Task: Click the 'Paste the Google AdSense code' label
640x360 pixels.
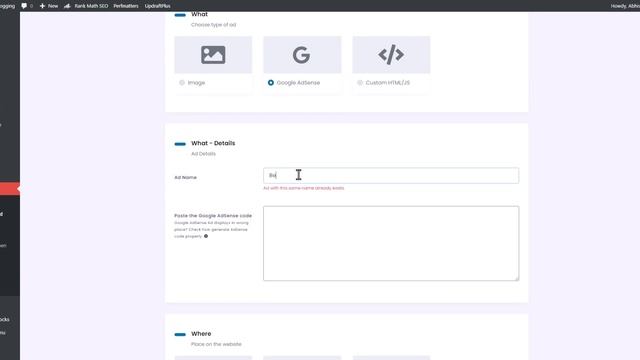Action: (x=213, y=216)
